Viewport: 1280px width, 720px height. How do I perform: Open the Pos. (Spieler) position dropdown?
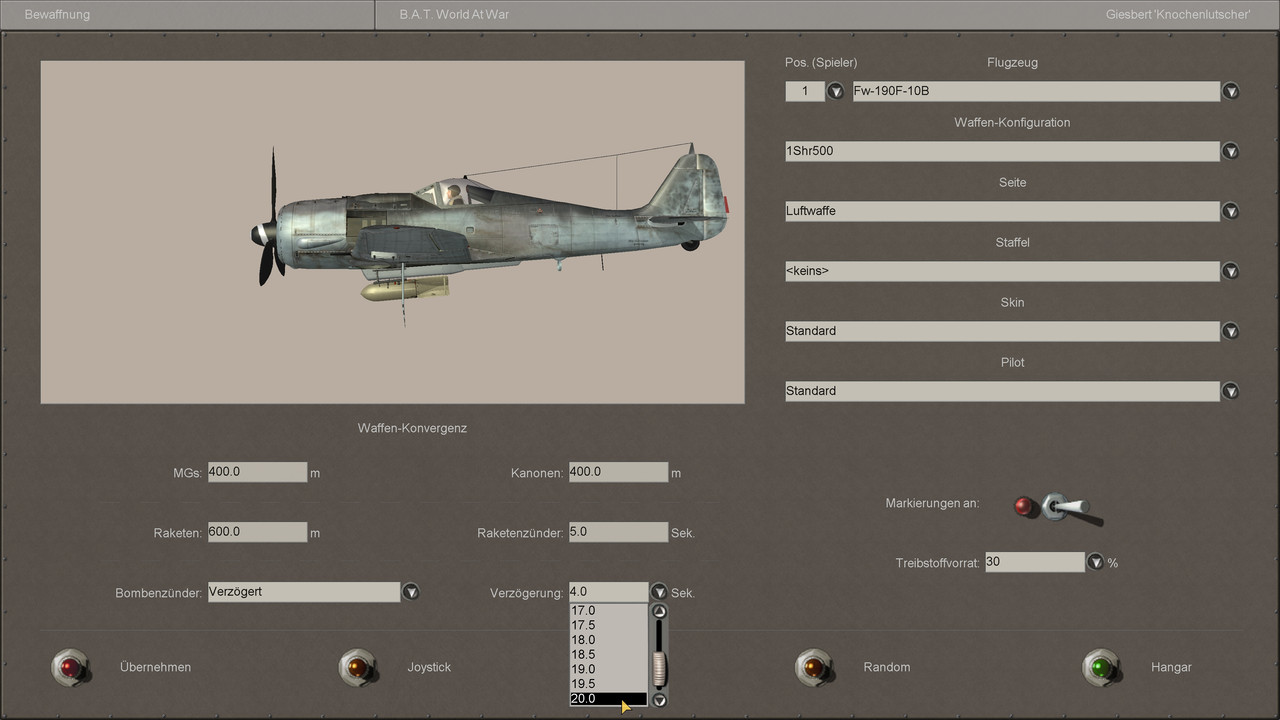836,91
